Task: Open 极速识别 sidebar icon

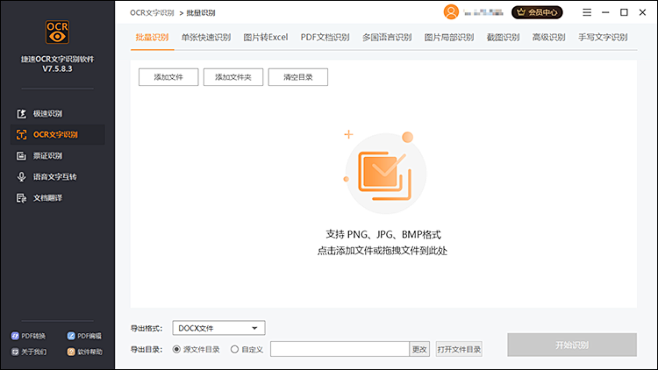Action: tap(21, 114)
